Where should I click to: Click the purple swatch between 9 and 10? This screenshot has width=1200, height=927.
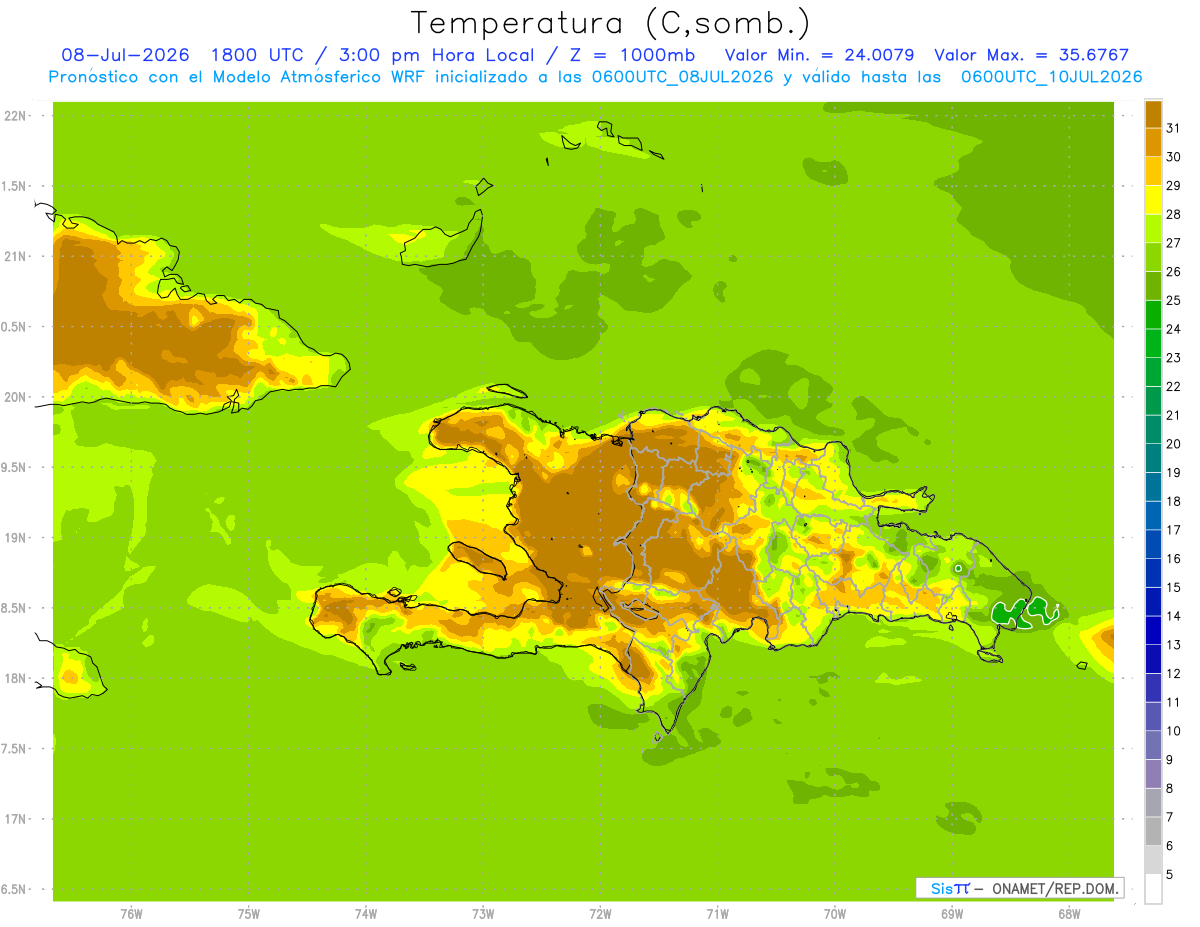(1153, 745)
